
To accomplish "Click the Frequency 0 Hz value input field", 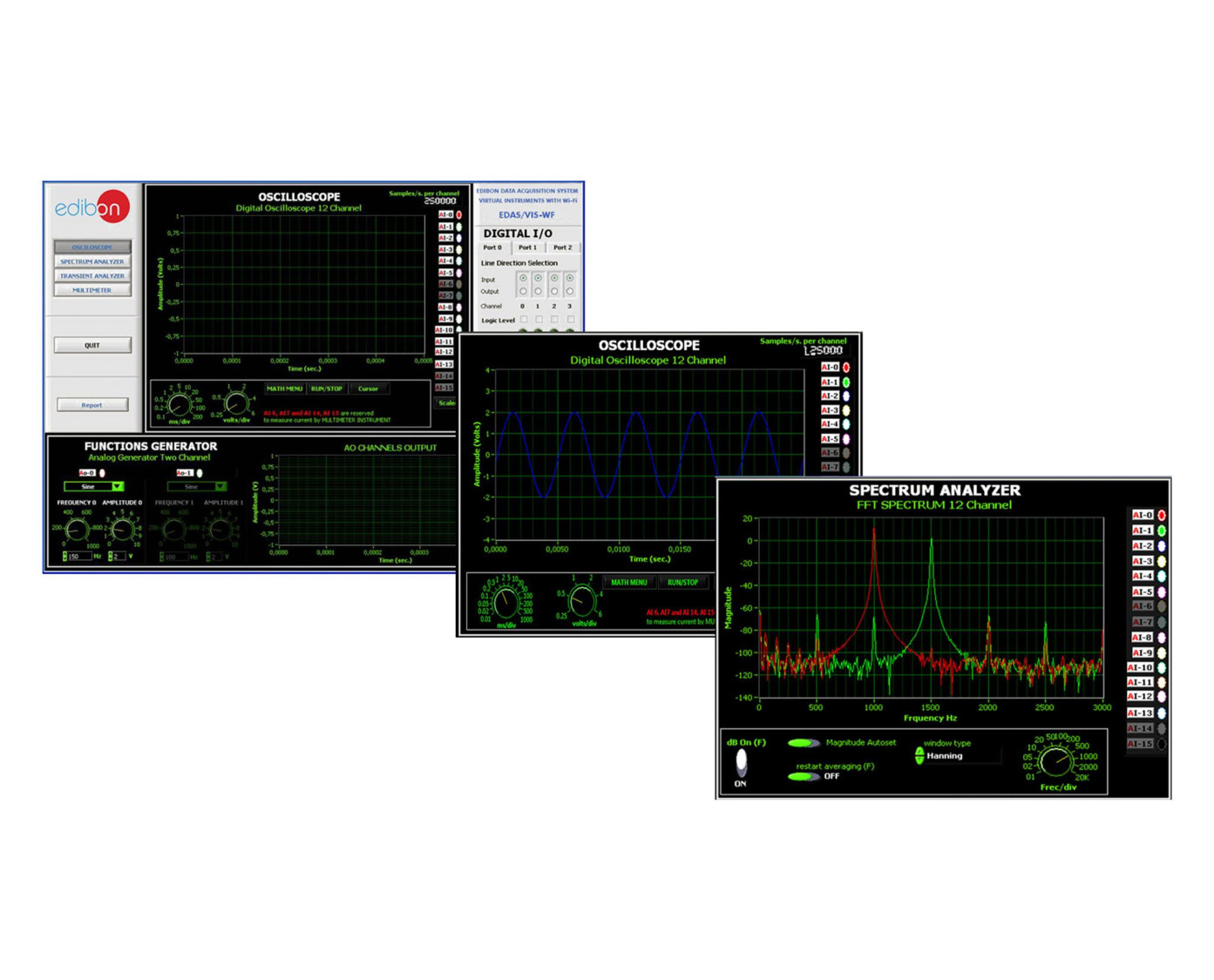I will click(78, 556).
